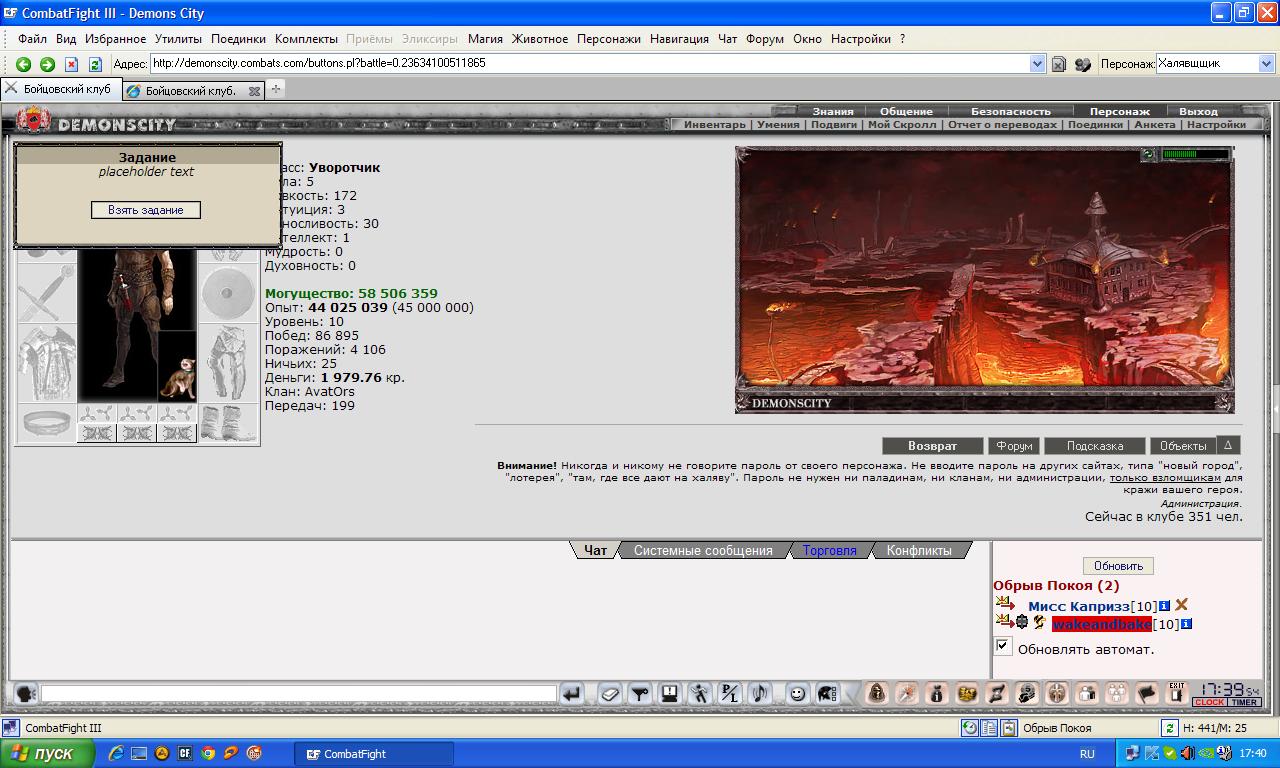
Task: Click the green refresh icon in status bar
Action: click(1169, 728)
